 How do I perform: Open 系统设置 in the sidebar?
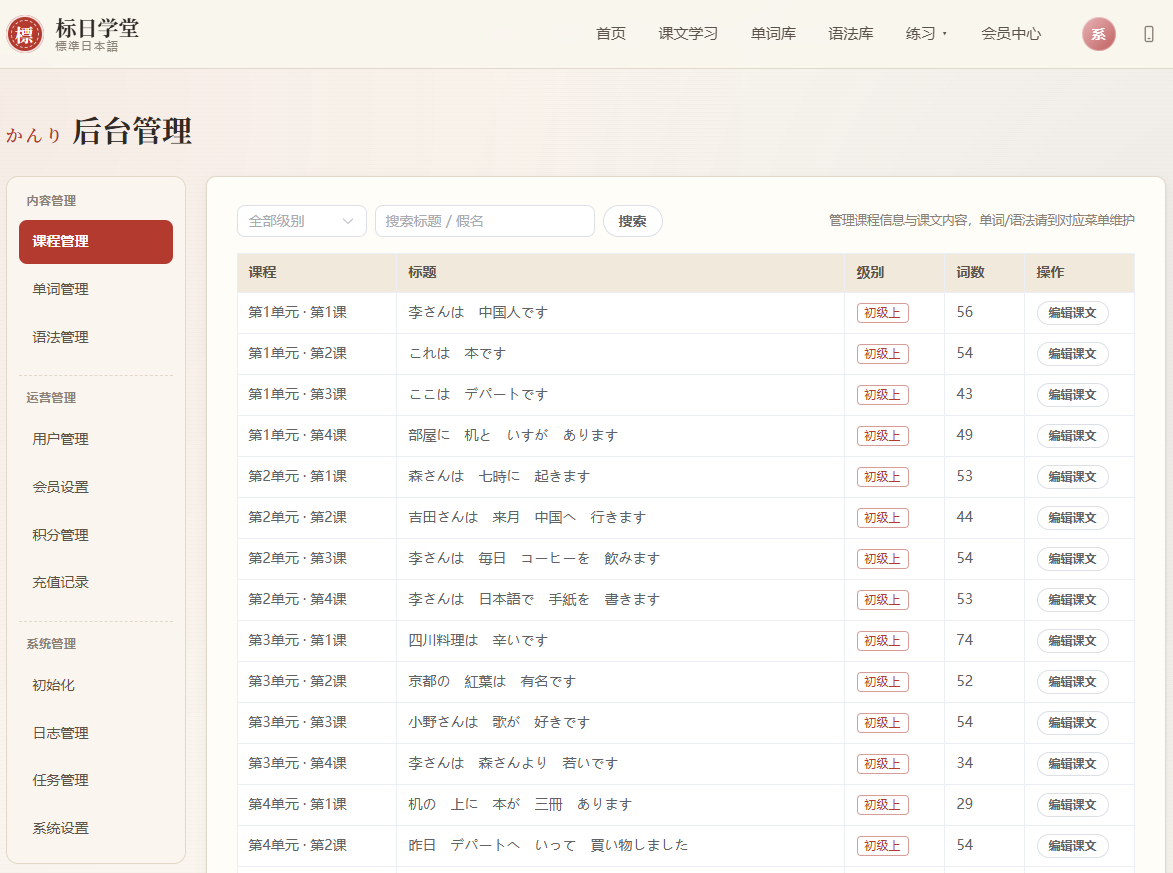click(96, 828)
